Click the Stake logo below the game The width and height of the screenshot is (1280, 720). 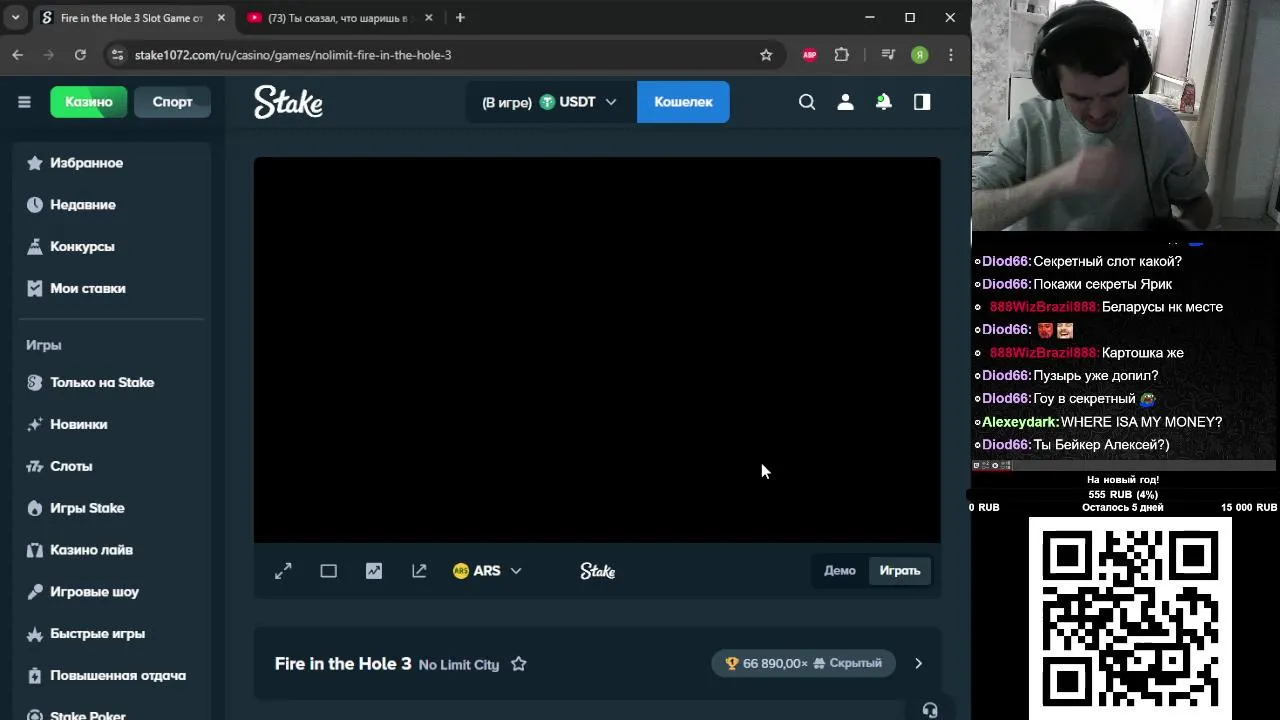(597, 571)
